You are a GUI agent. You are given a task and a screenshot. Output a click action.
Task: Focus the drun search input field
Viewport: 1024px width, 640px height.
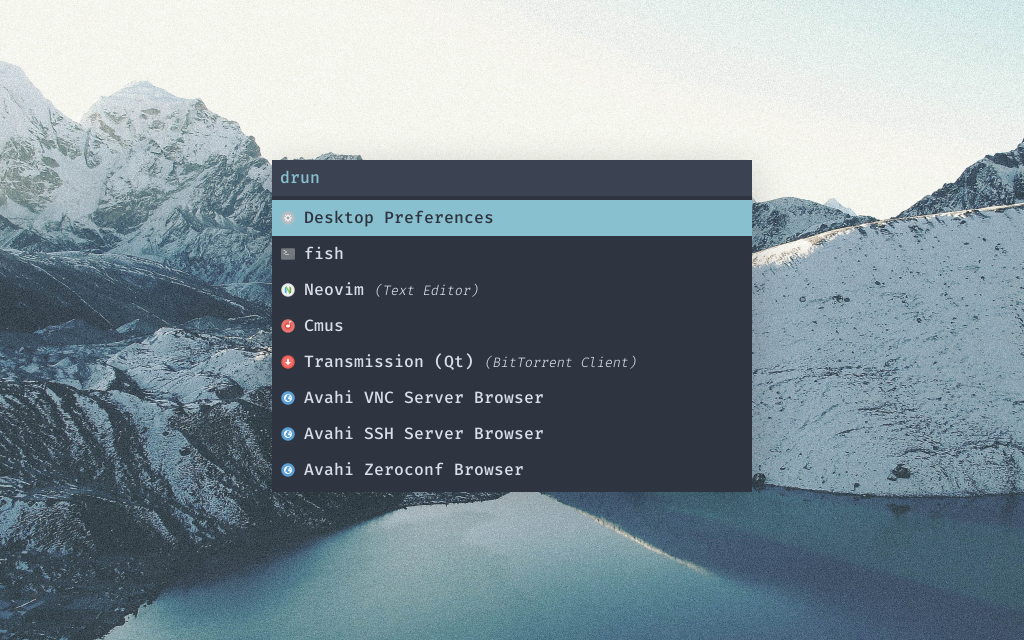(x=511, y=178)
